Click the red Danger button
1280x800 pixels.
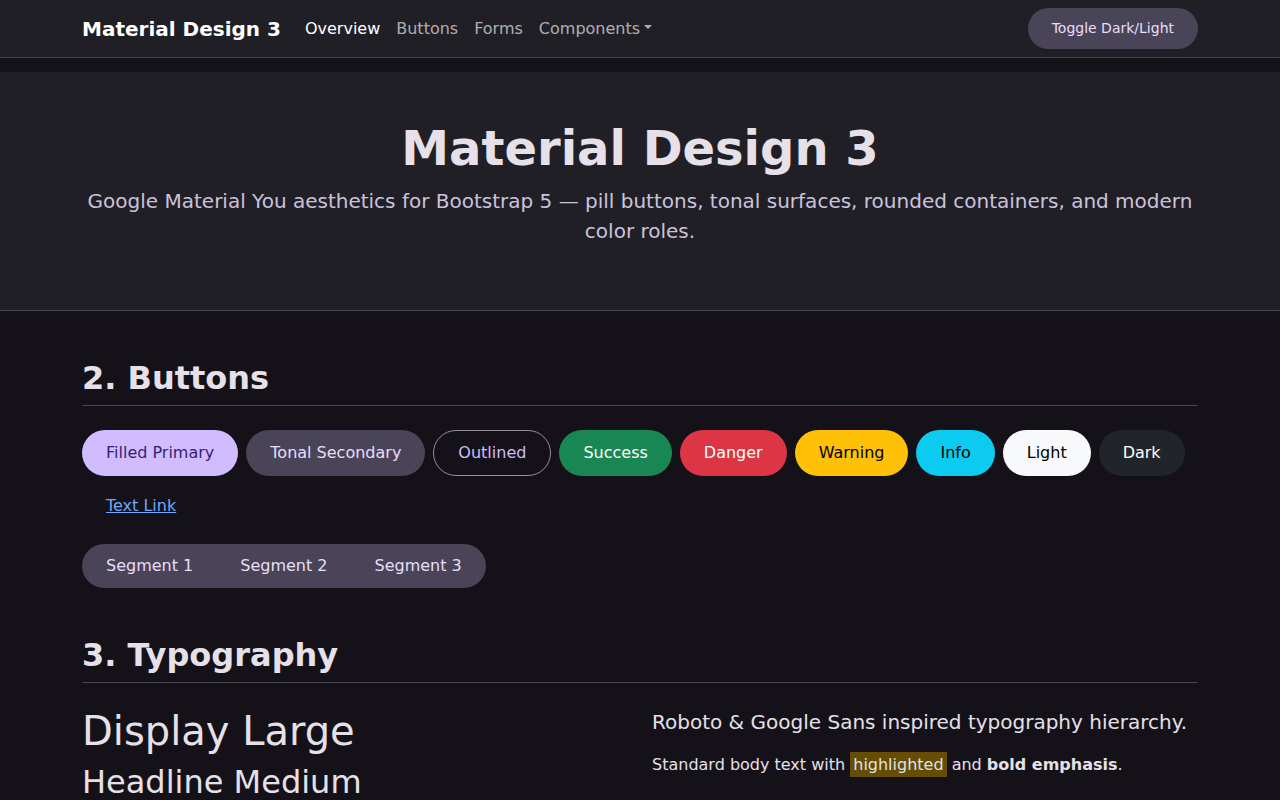[733, 453]
